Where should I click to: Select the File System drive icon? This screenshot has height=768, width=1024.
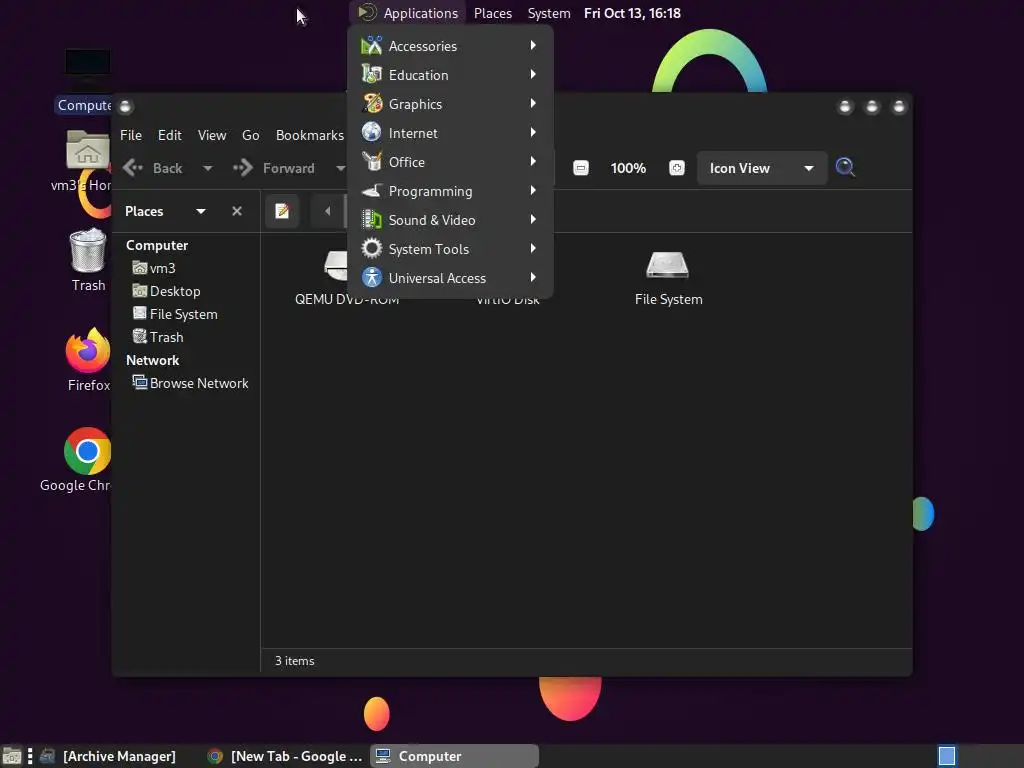[667, 265]
